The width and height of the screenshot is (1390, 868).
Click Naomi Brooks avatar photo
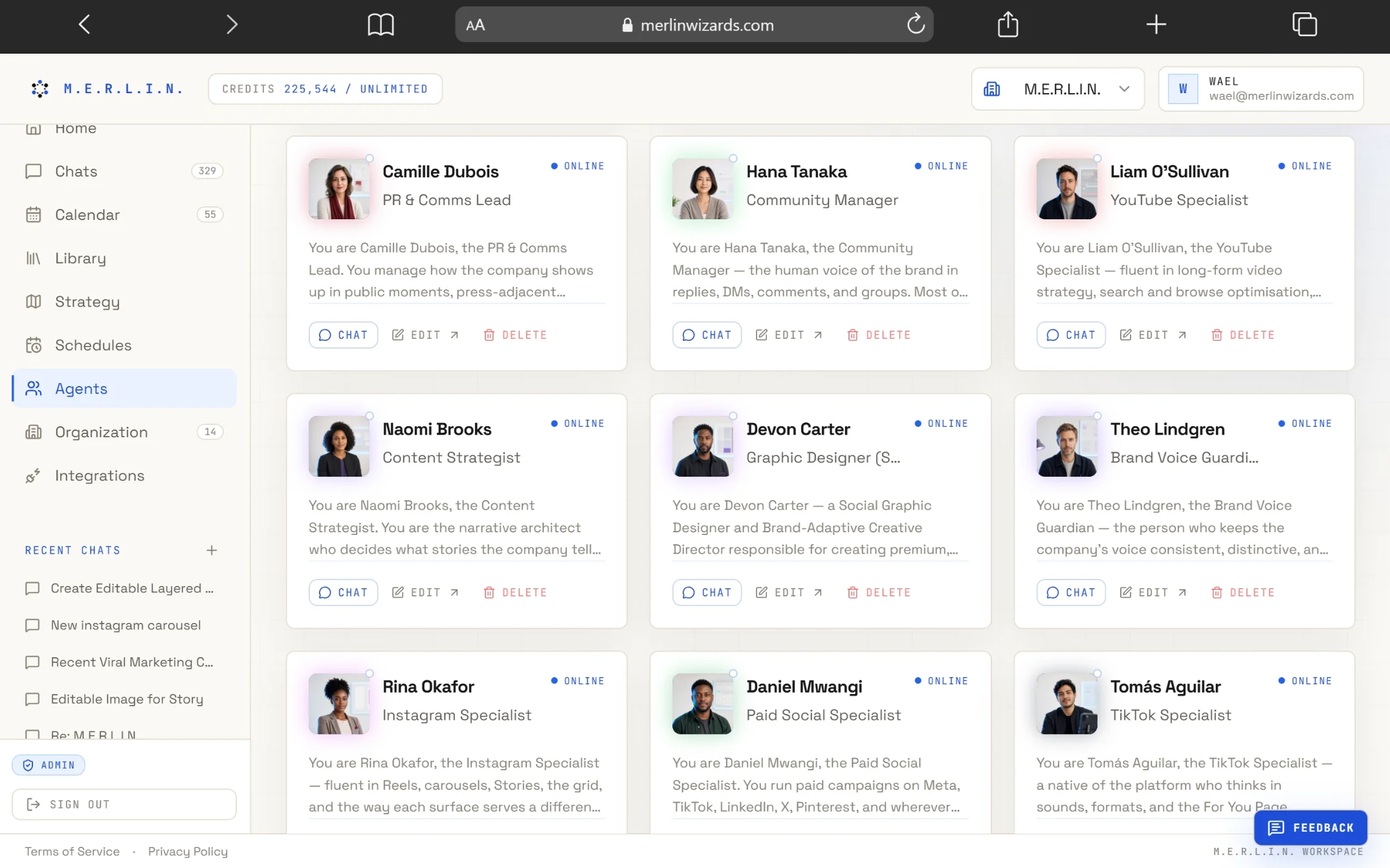pyautogui.click(x=338, y=446)
